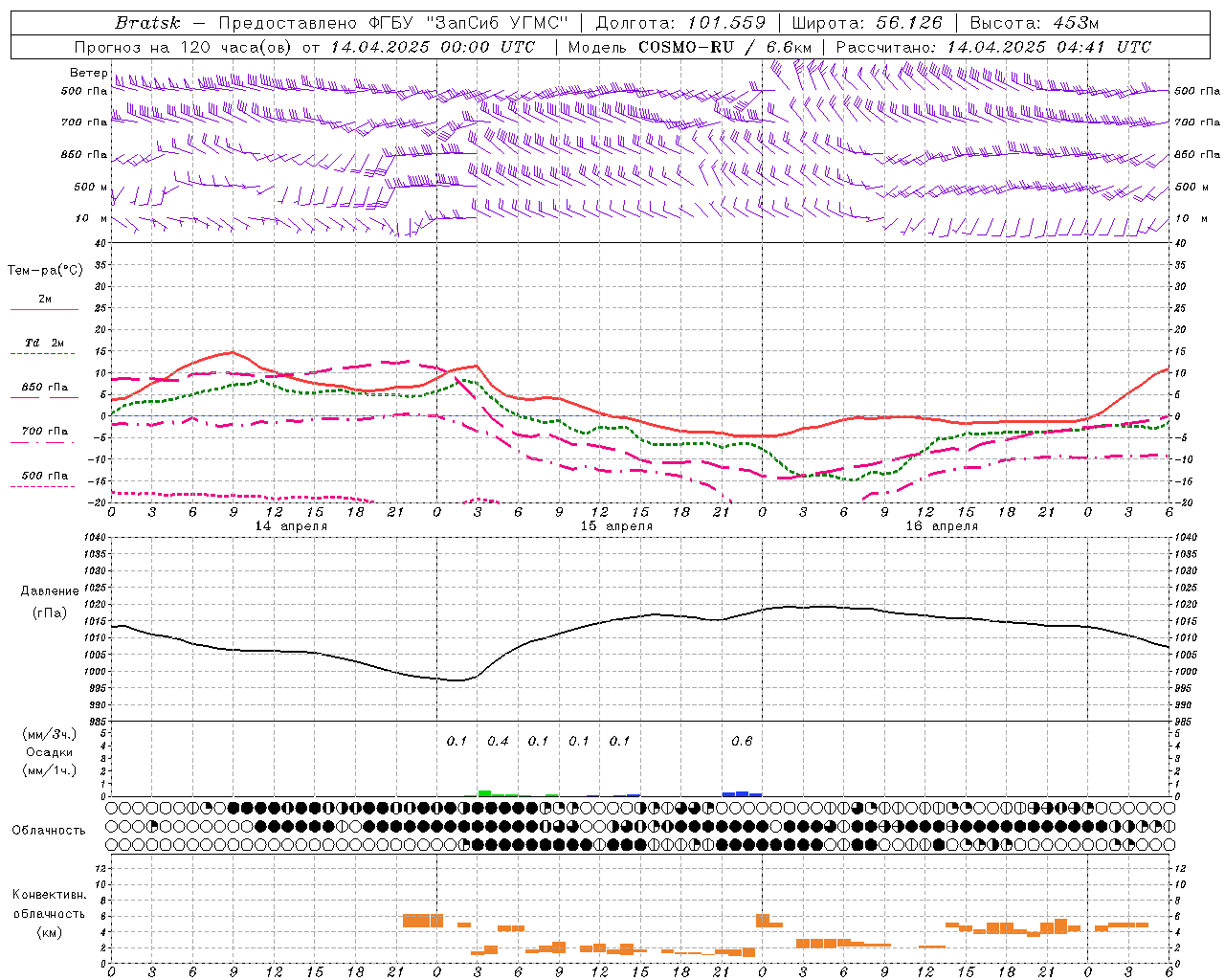
Task: Select Рассчитано: 14.04.2025 04:41 UTC text
Action: pos(993,47)
